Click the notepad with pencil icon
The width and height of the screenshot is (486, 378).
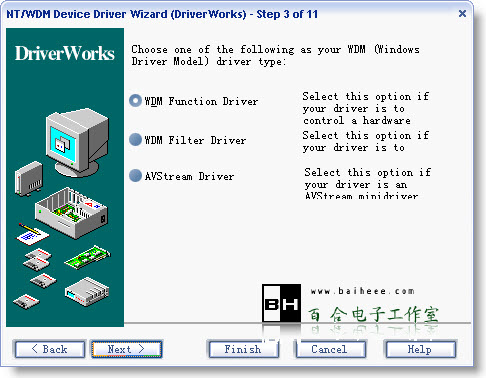pos(32,234)
